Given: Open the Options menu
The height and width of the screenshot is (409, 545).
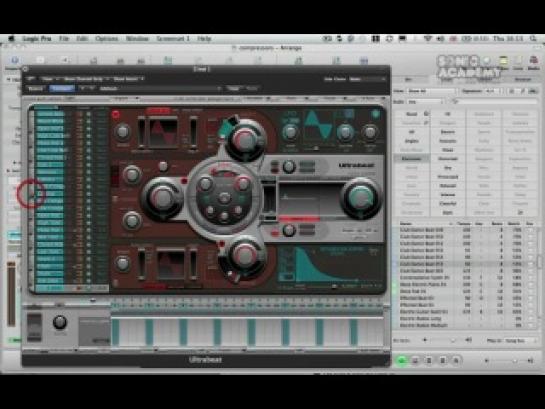Looking at the screenshot, I should 107,39.
